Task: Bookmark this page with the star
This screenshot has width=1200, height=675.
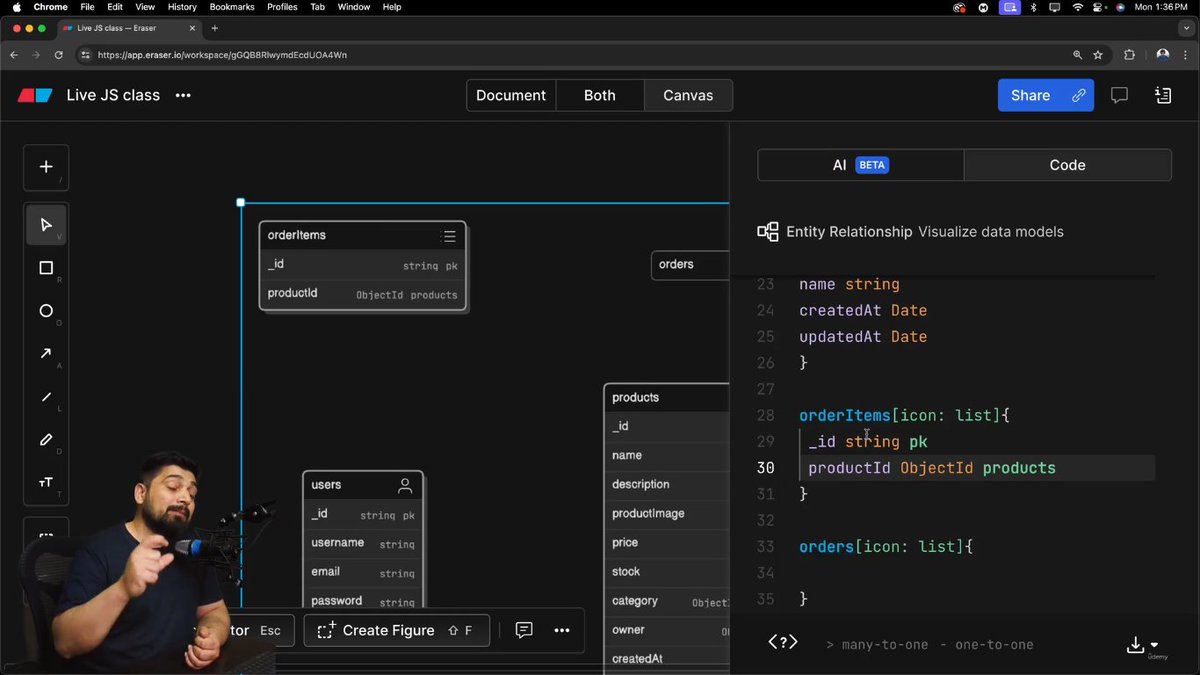Action: (x=1098, y=55)
